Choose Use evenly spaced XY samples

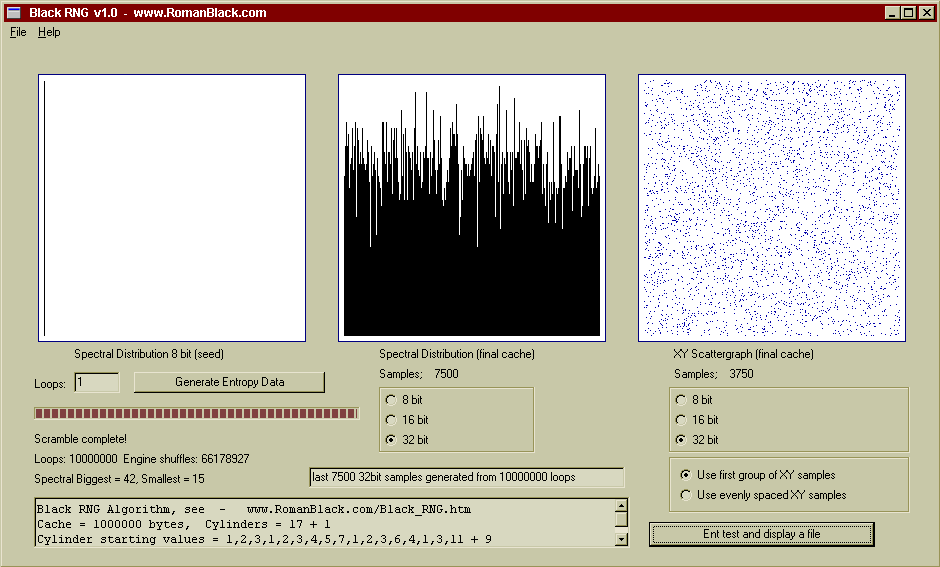[x=685, y=495]
